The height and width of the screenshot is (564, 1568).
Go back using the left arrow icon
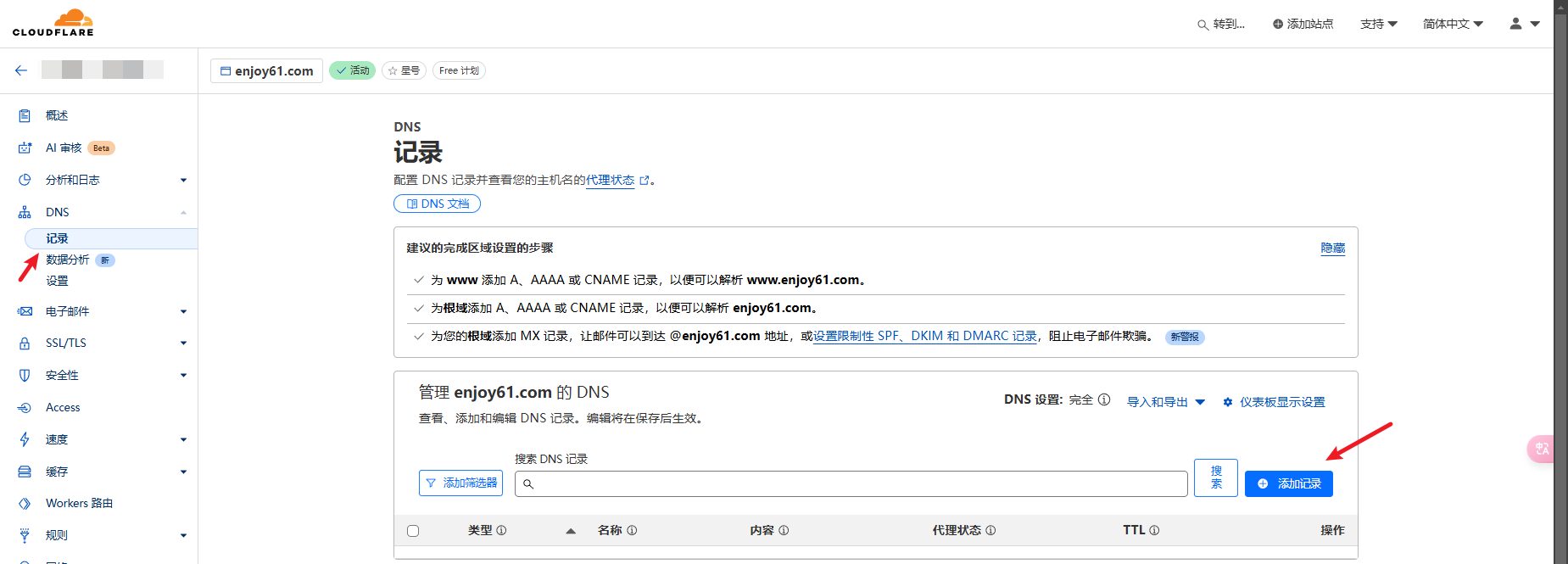(x=21, y=70)
